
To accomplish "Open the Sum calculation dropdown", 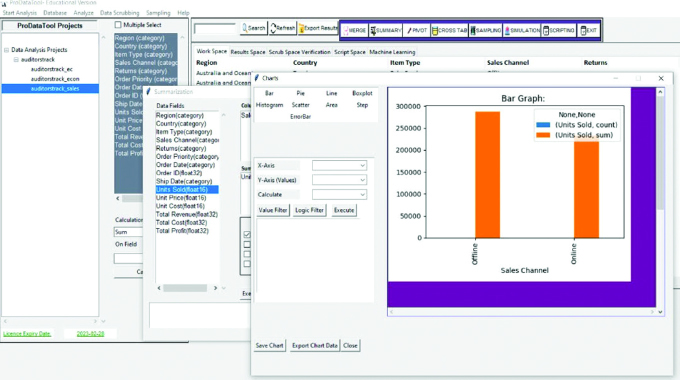I will (x=128, y=232).
